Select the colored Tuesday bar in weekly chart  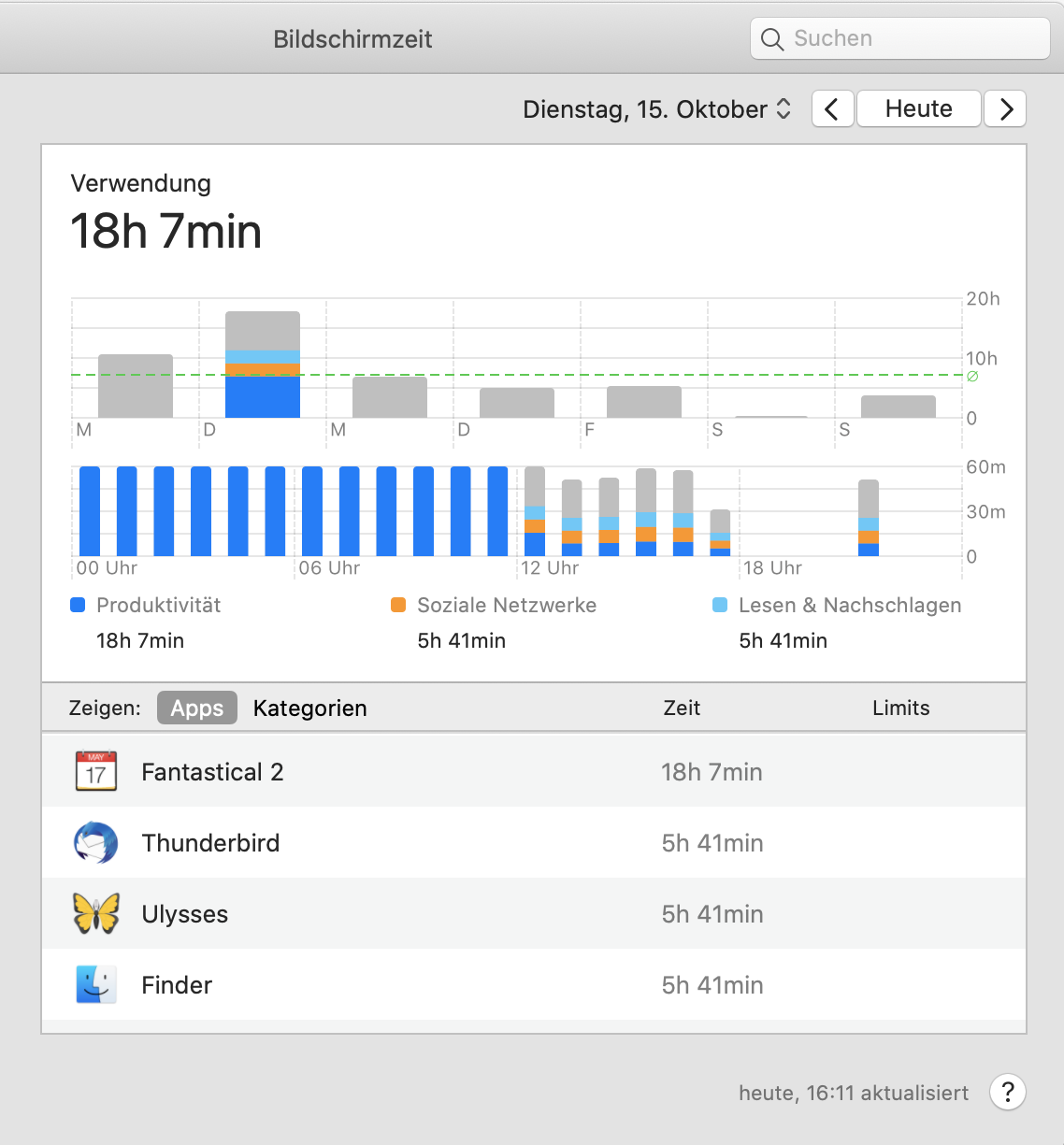(x=263, y=365)
